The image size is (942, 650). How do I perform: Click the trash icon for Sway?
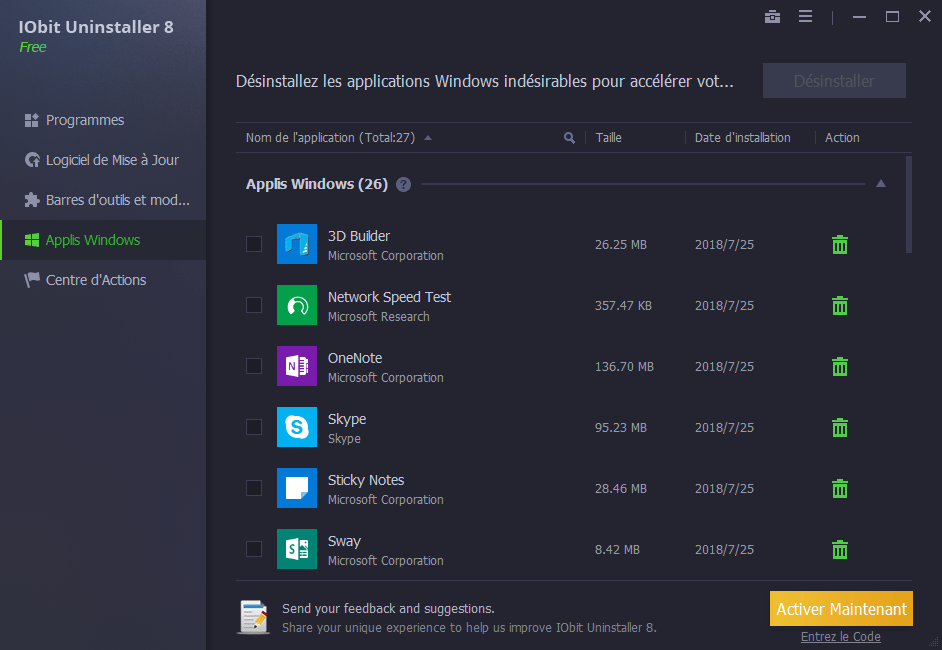(840, 550)
